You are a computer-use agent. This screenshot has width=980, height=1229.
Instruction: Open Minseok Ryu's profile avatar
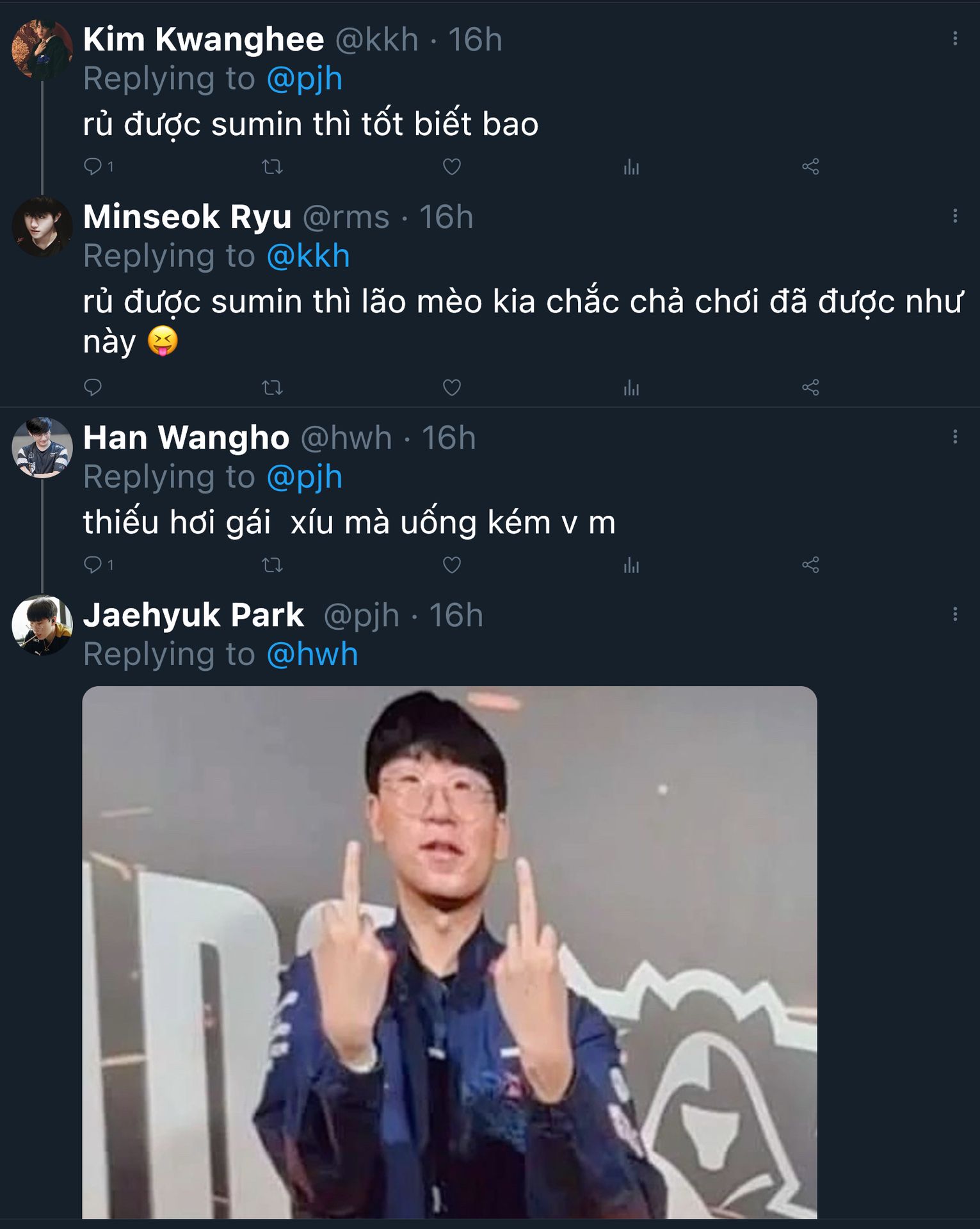(x=42, y=227)
